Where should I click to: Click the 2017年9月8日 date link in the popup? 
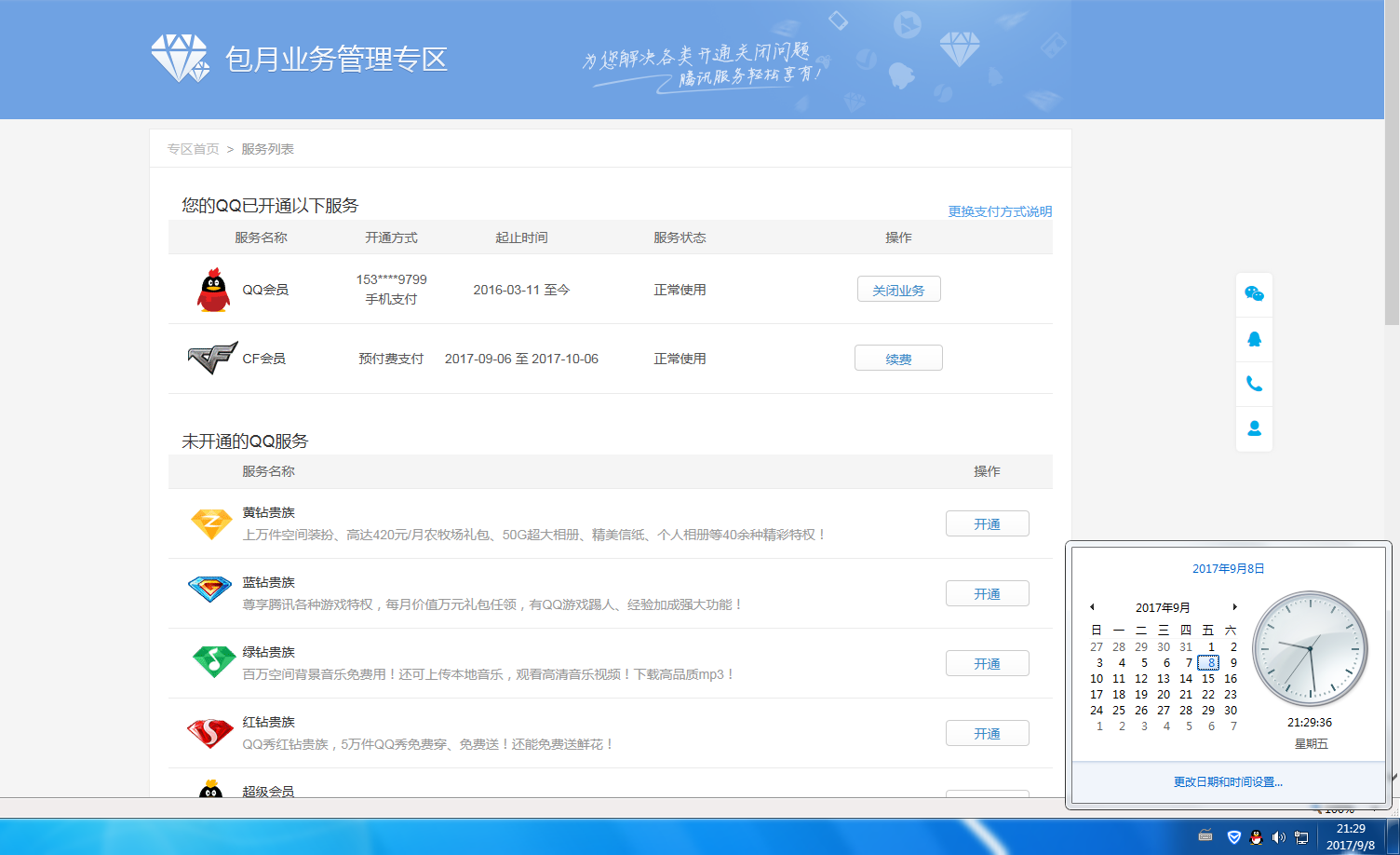click(x=1229, y=568)
